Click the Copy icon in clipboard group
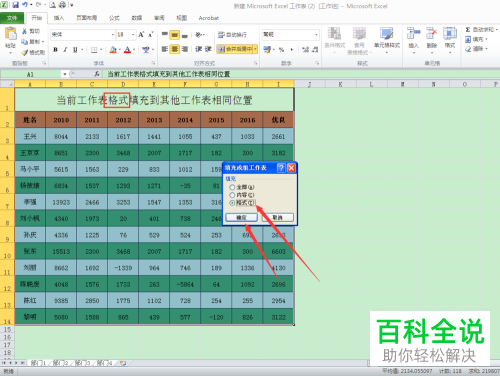500x376 pixels. pyautogui.click(x=25, y=42)
